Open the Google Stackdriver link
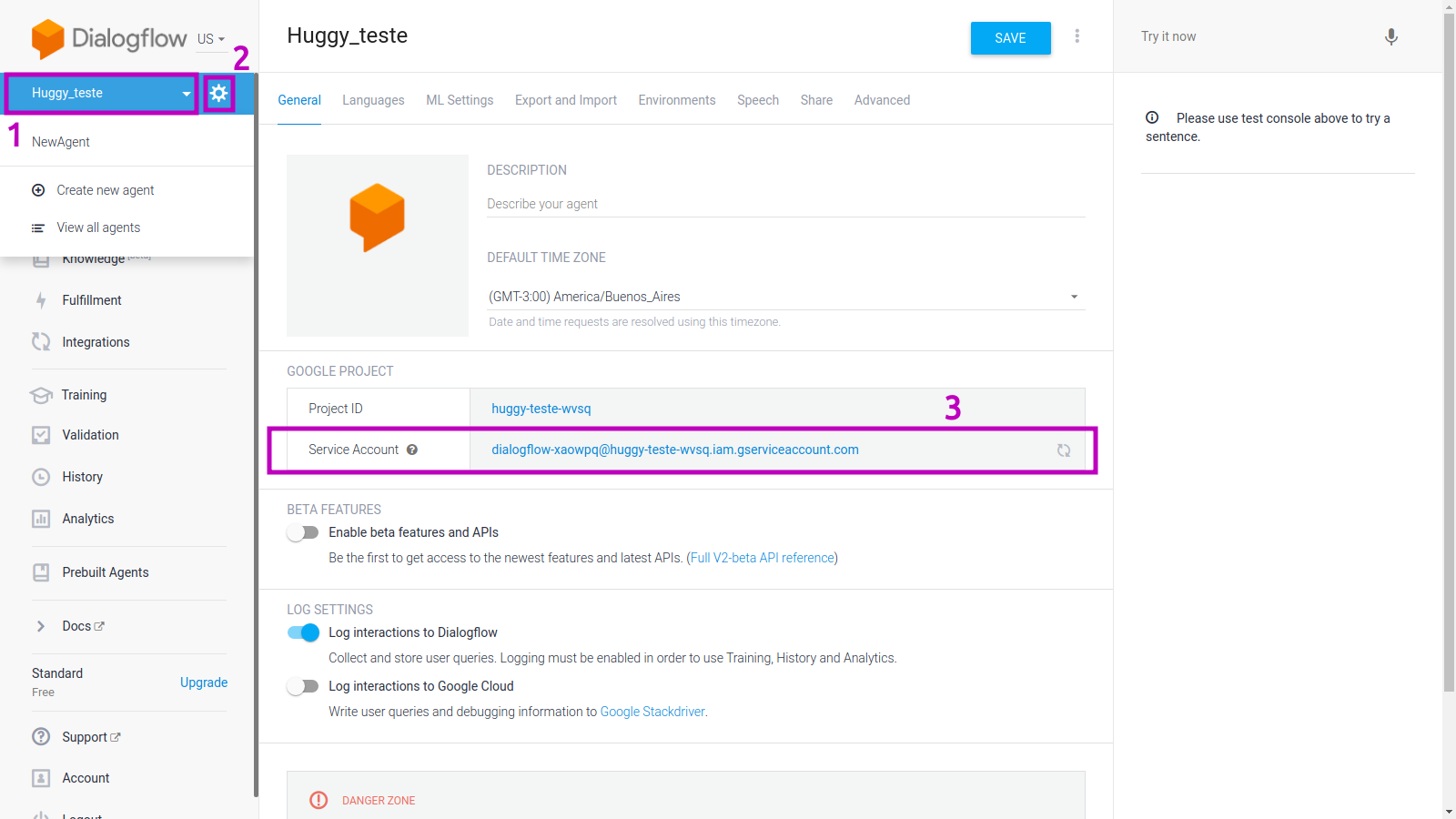This screenshot has width=1456, height=819. 652,712
